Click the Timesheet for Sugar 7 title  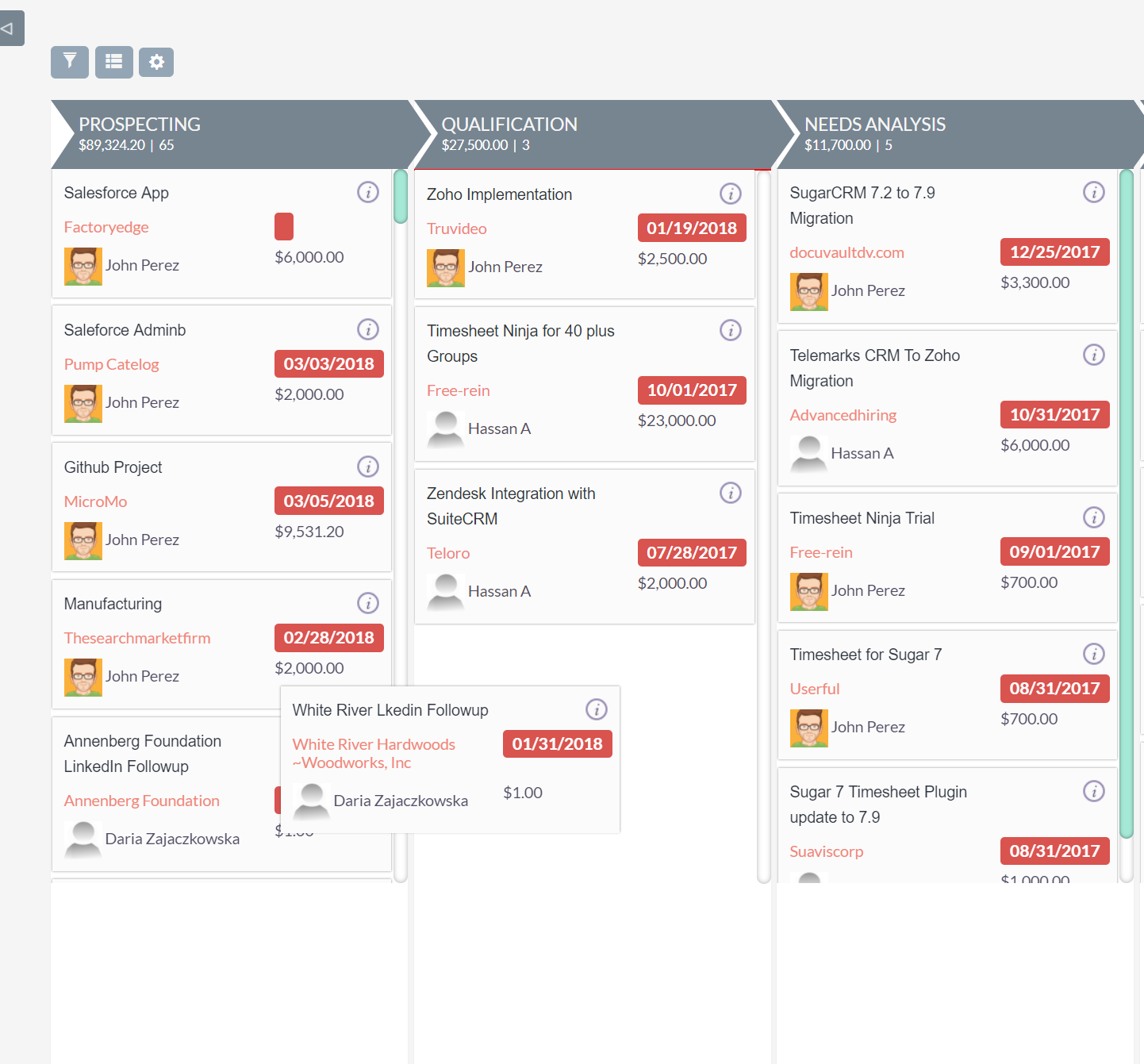866,655
